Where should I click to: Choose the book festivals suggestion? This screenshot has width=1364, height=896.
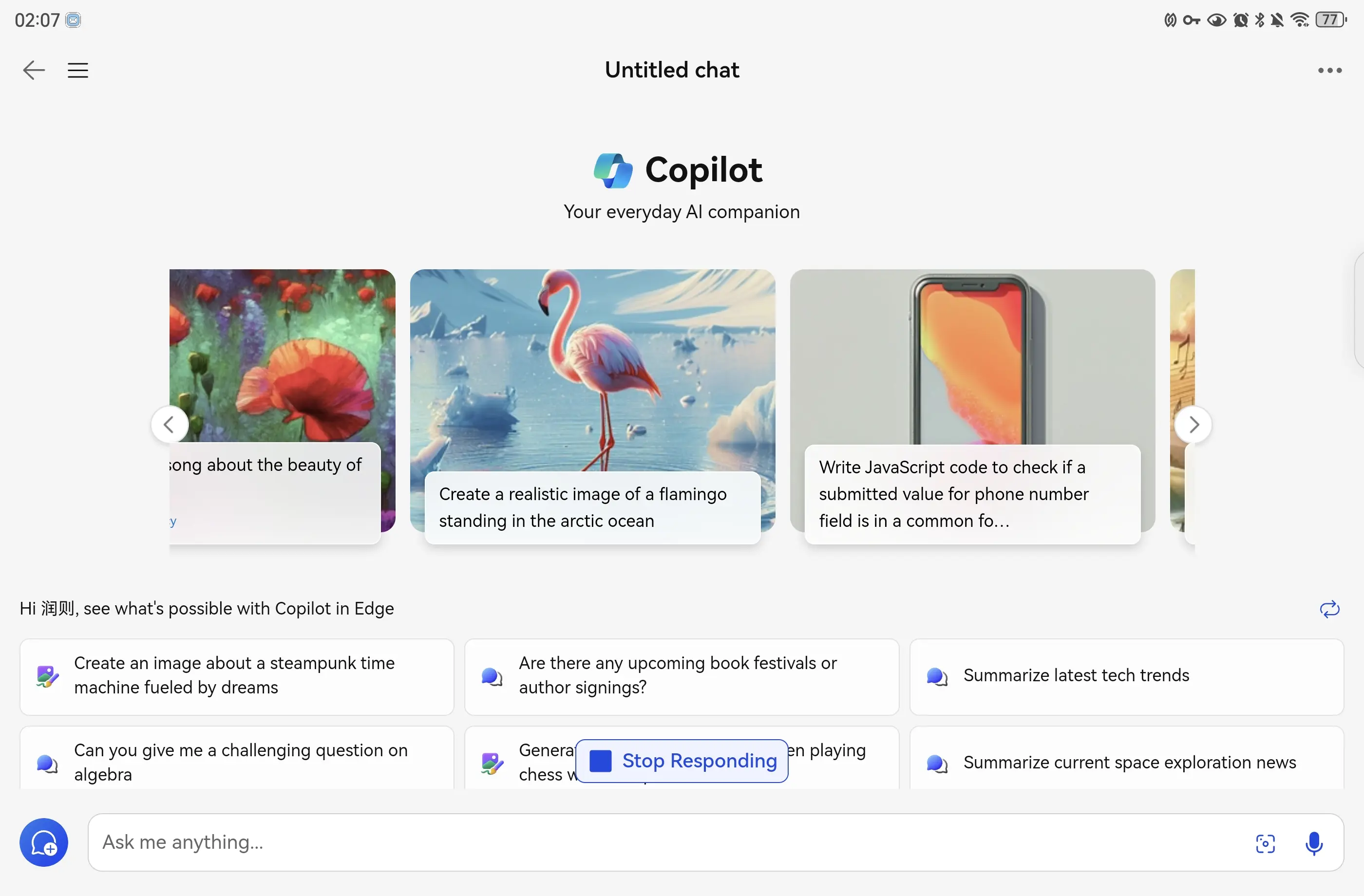coord(682,676)
